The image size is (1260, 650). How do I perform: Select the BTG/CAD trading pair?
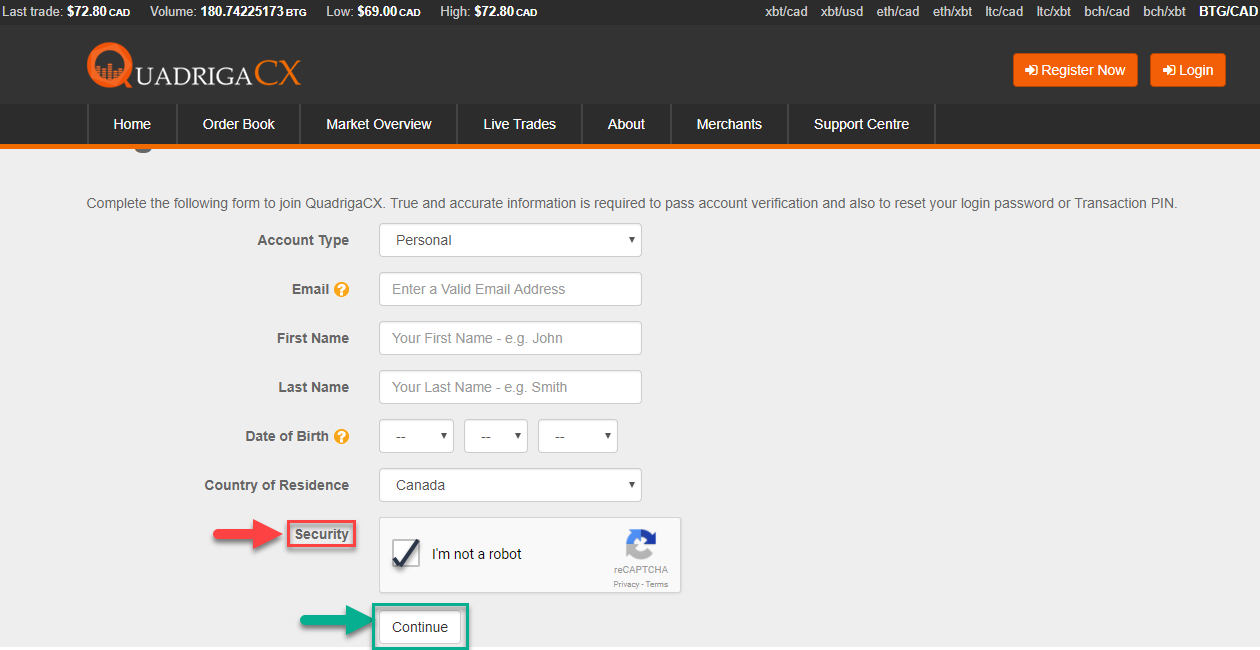1227,12
